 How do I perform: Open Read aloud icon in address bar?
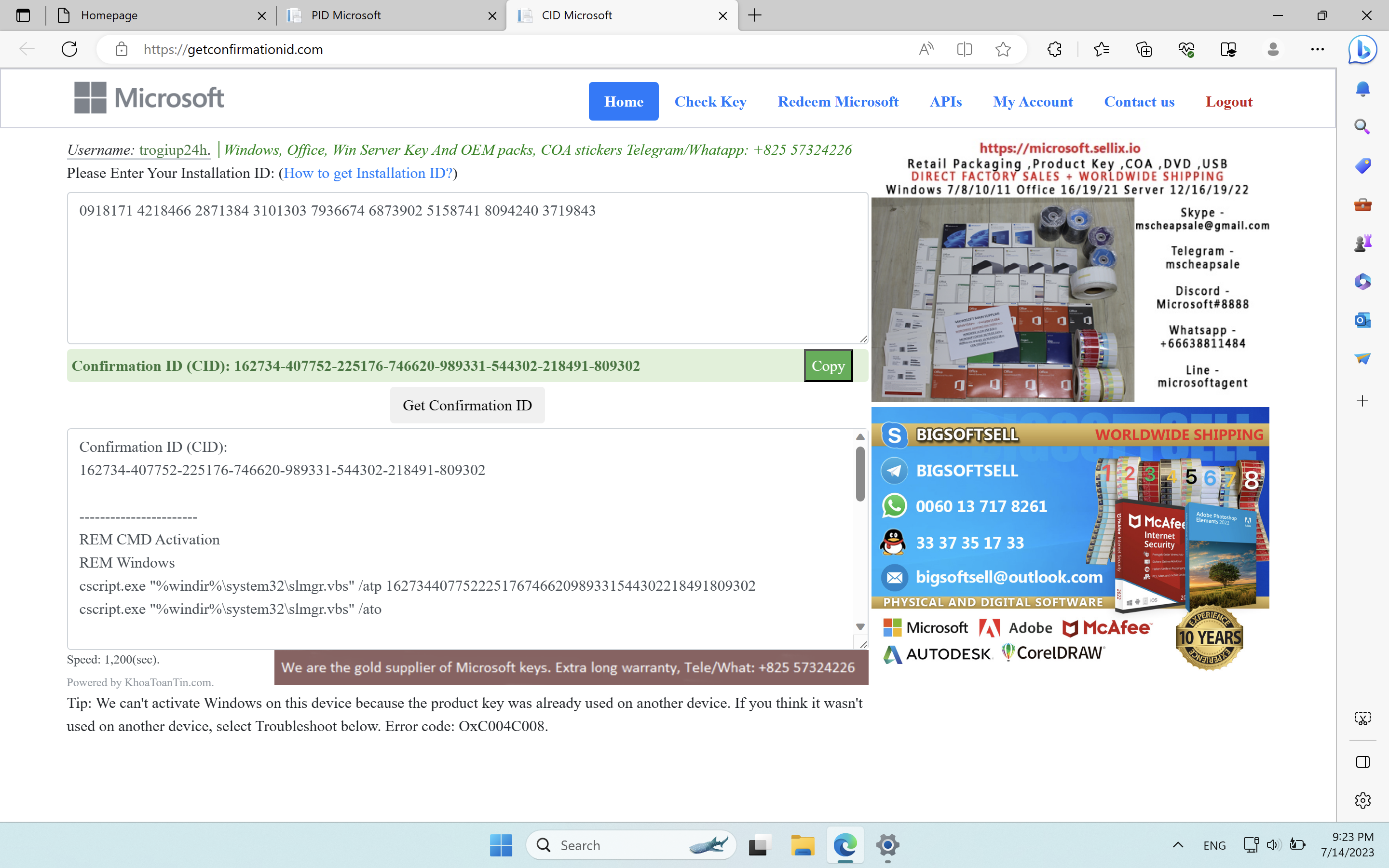[x=926, y=49]
